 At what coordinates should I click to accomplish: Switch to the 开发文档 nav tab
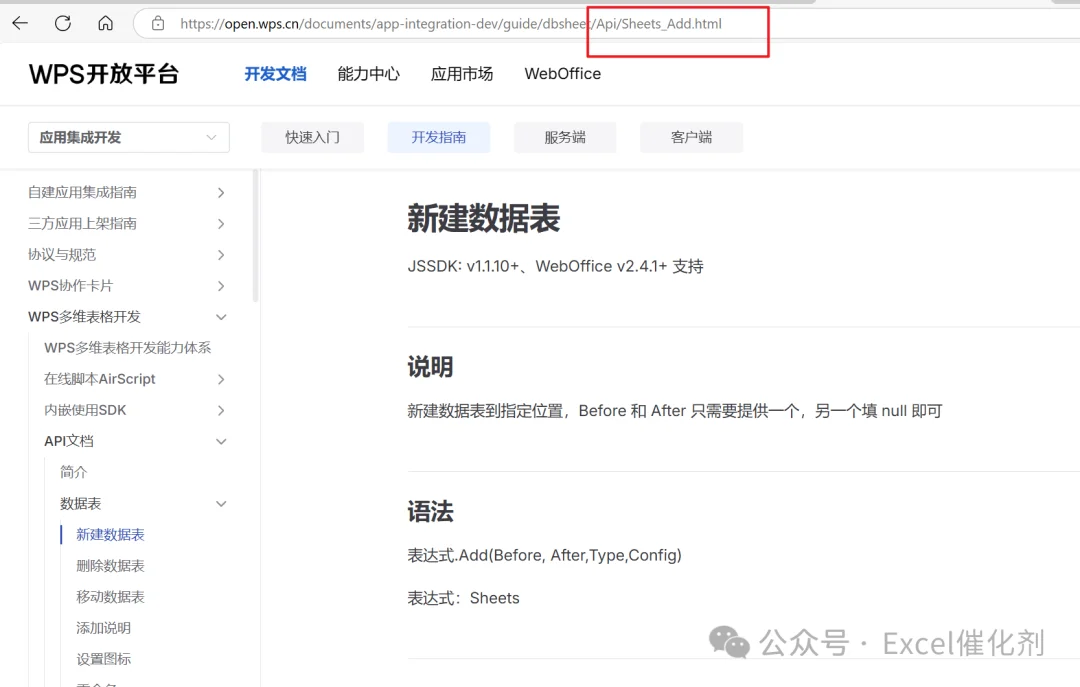(276, 74)
